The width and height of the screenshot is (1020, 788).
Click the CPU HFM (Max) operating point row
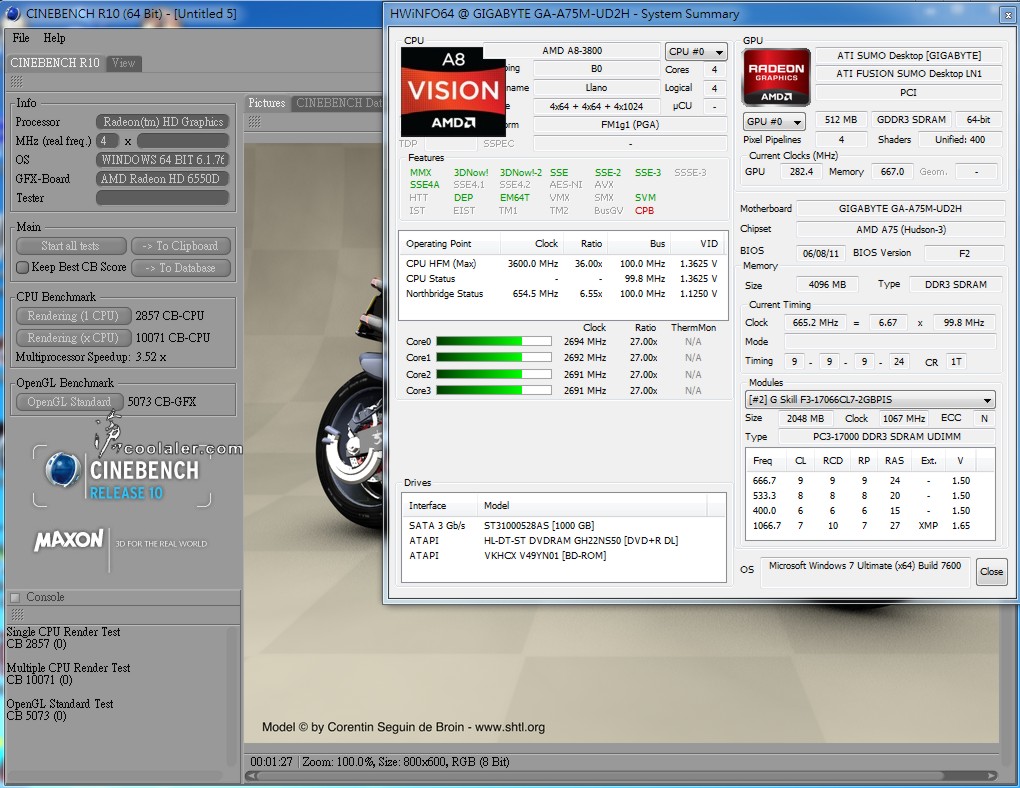561,264
